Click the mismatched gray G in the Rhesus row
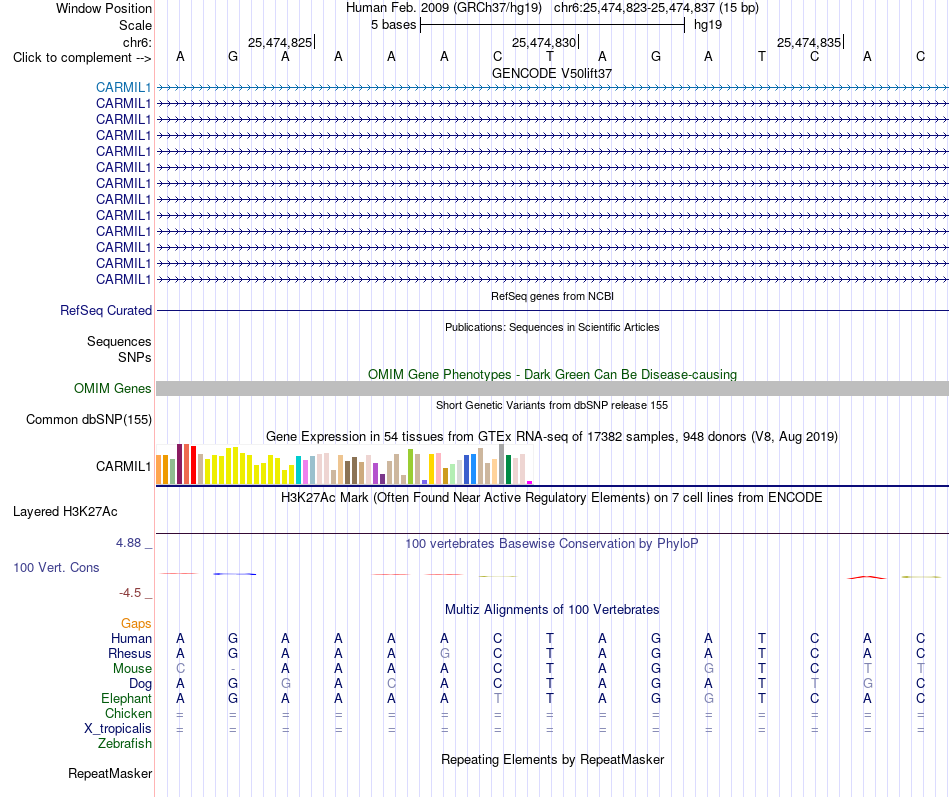The width and height of the screenshot is (950, 797). 445,653
